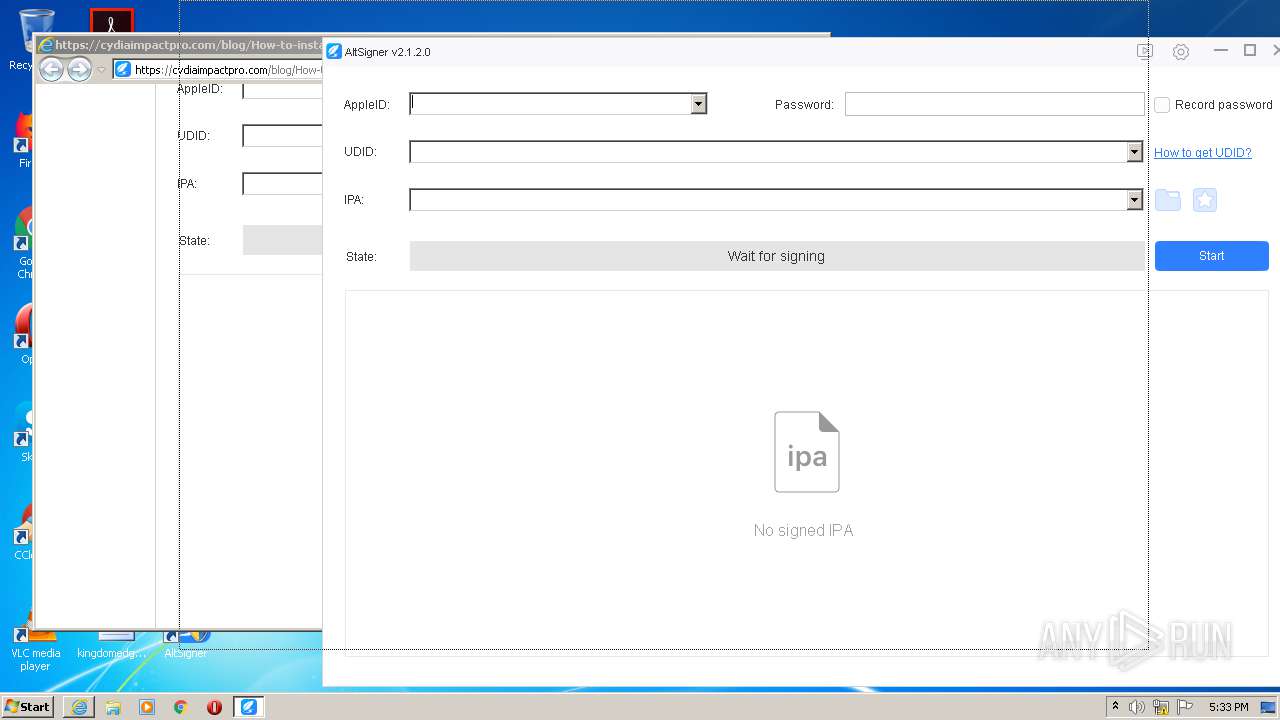1280x720 pixels.
Task: Focus the Password input field
Action: (x=994, y=104)
